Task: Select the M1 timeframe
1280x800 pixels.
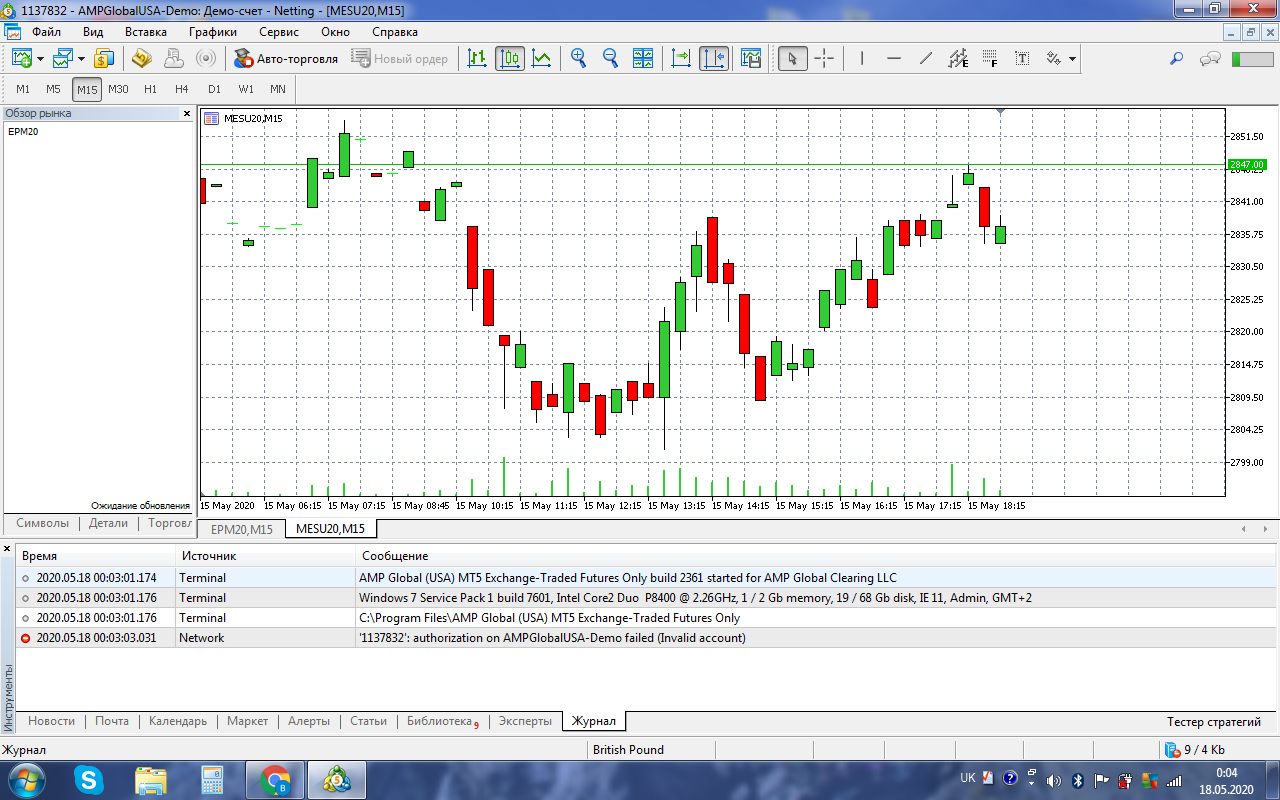Action: (x=23, y=89)
